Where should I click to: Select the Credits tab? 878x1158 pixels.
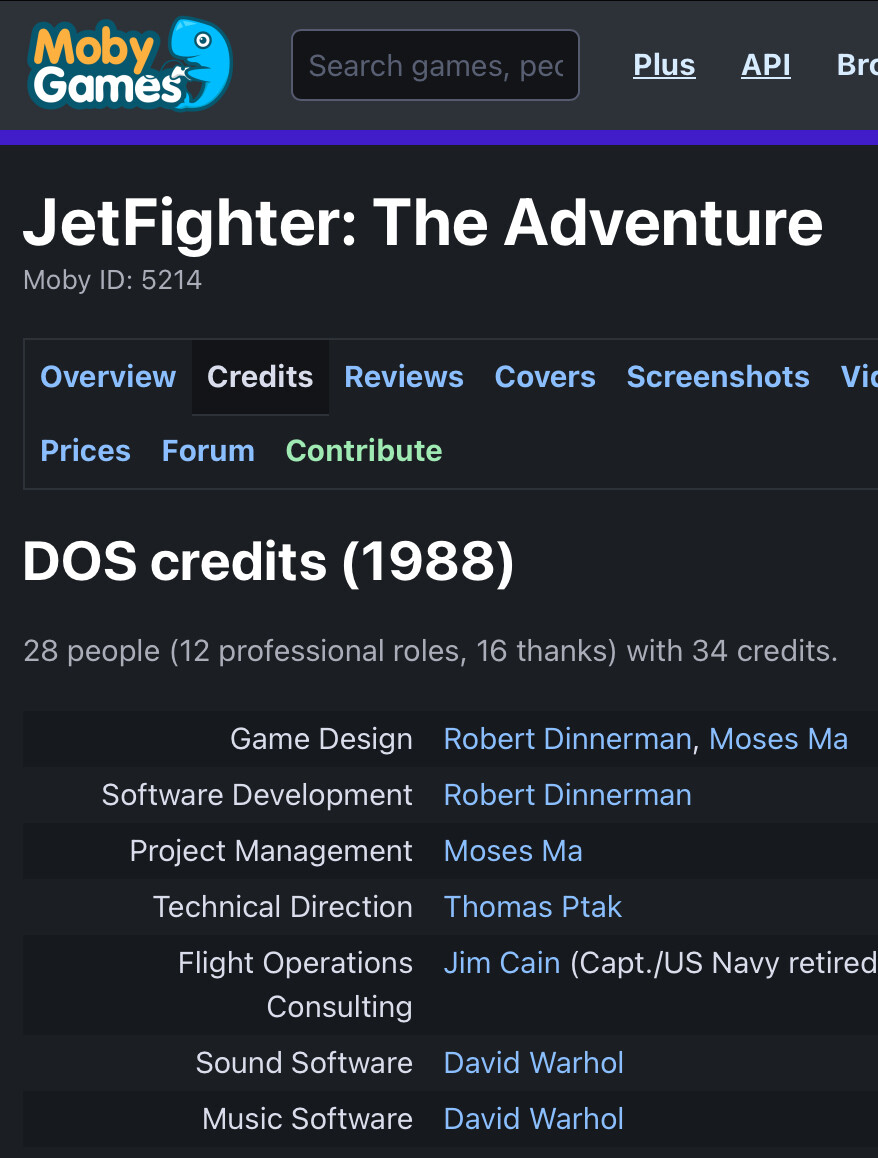[260, 377]
